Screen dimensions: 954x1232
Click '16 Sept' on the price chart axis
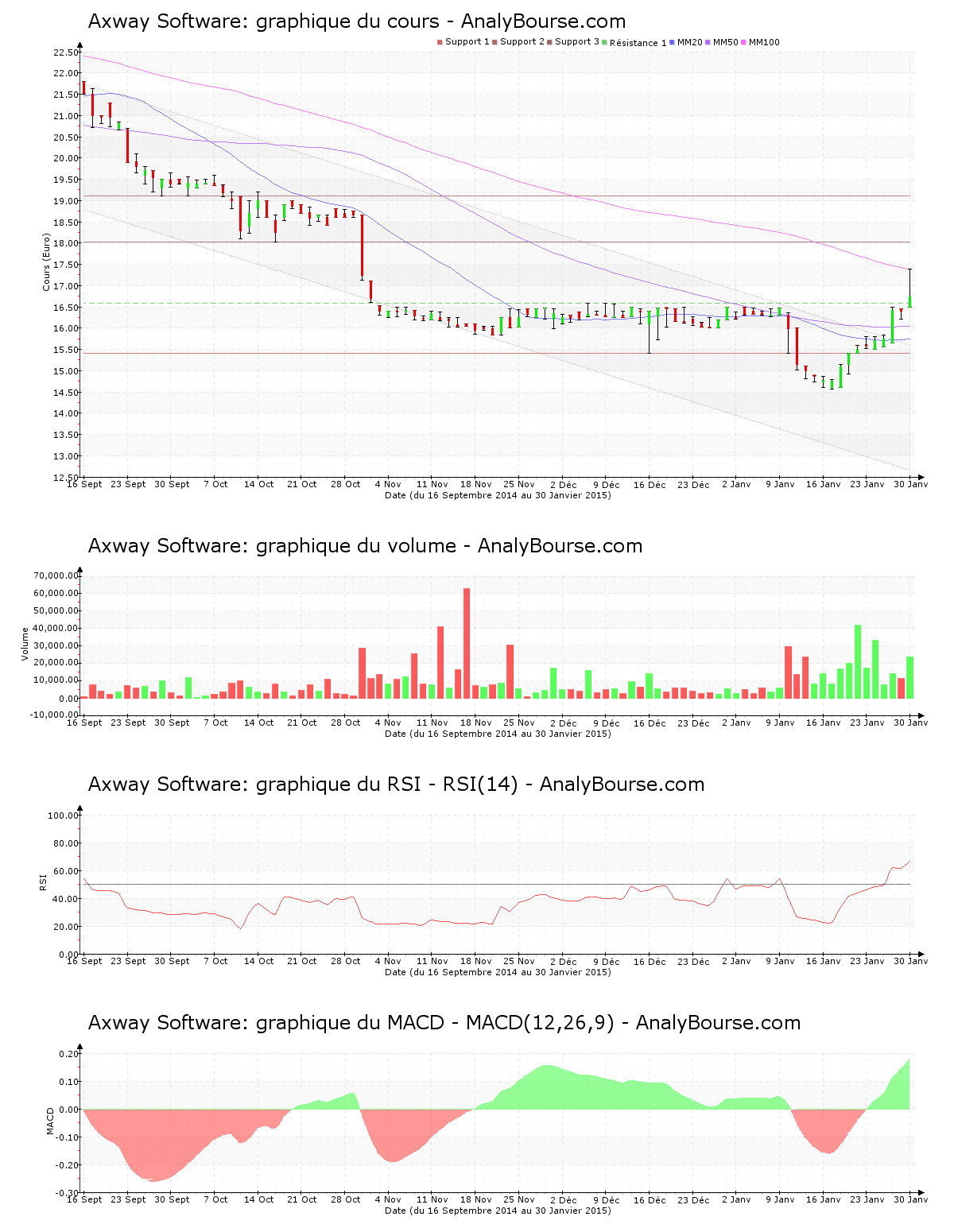click(x=84, y=484)
